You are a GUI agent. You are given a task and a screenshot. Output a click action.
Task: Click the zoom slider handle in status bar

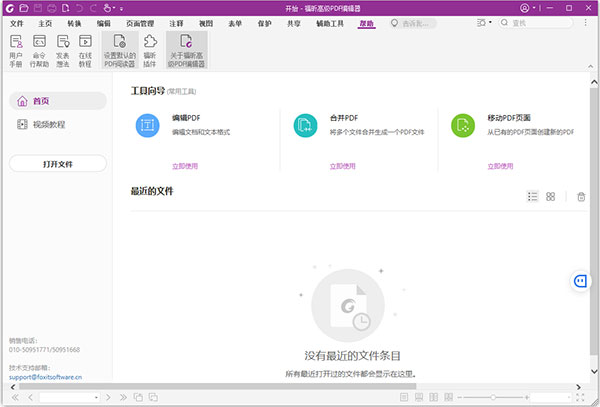click(x=493, y=397)
